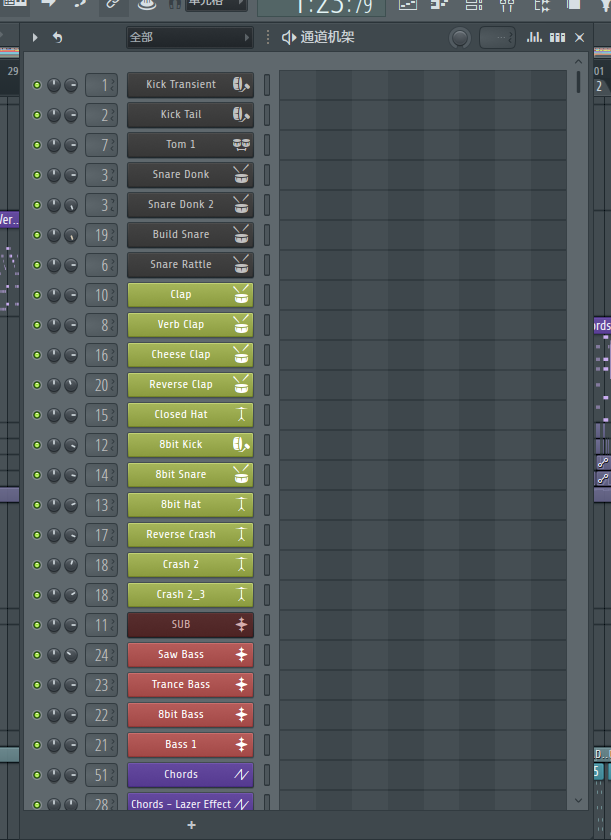Click the Tom 1 drums icon

[x=240, y=145]
